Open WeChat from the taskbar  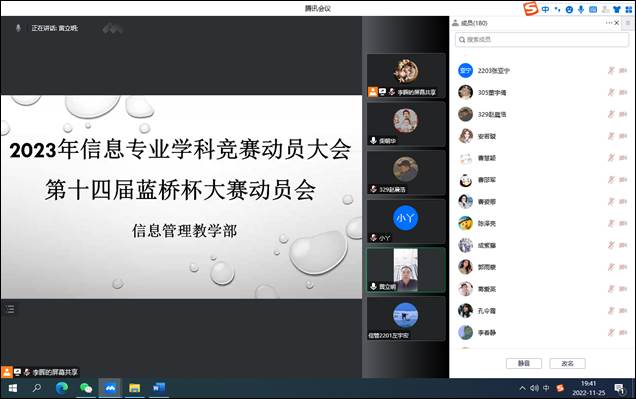pyautogui.click(x=86, y=388)
